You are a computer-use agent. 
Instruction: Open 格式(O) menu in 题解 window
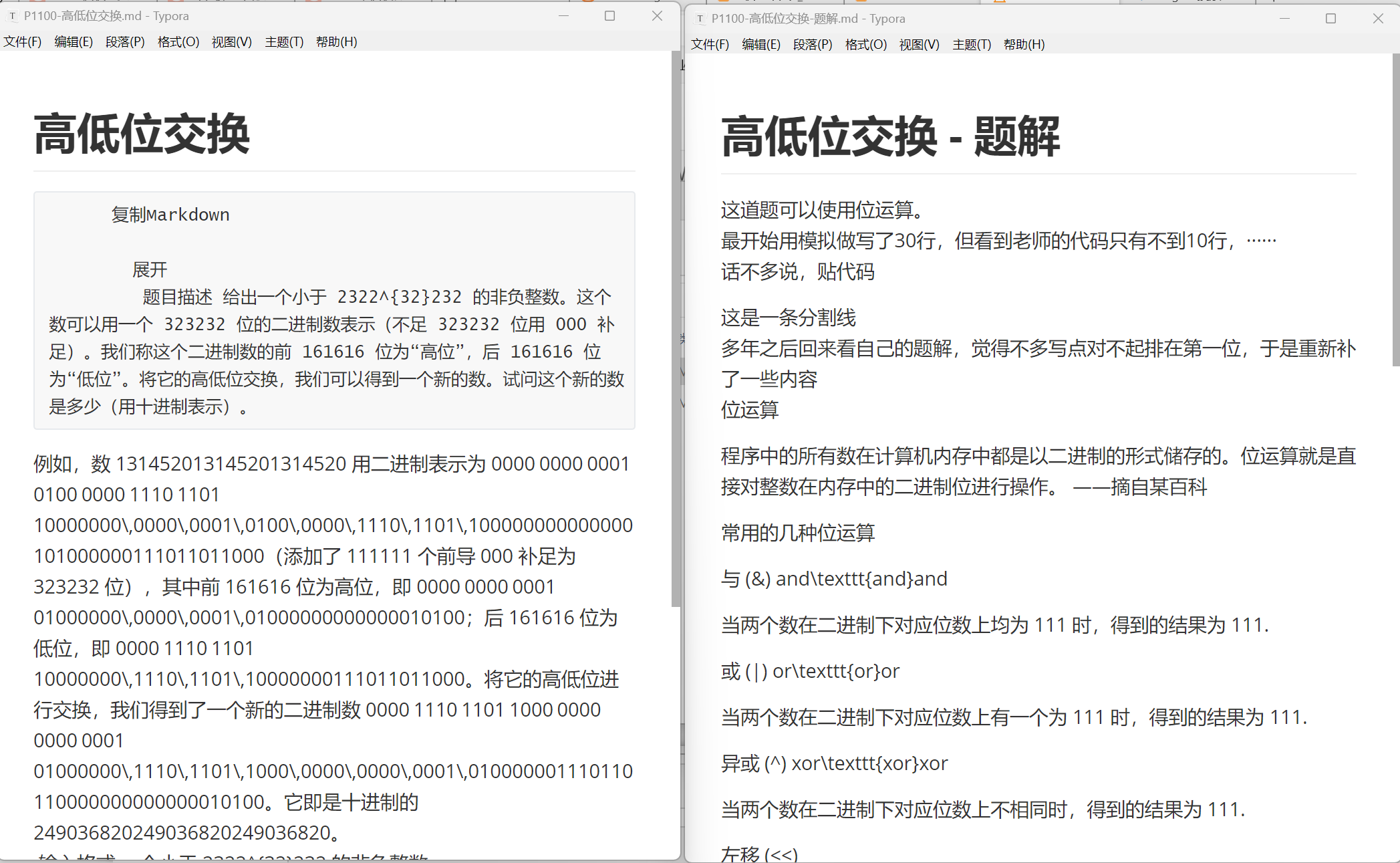[865, 45]
